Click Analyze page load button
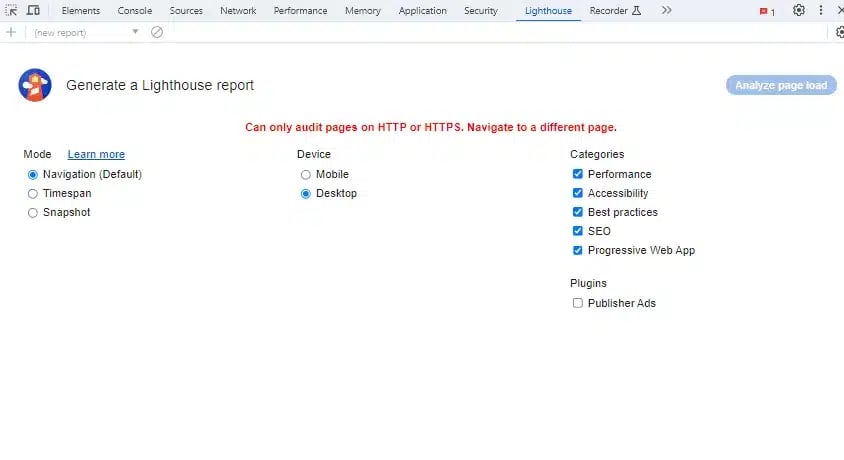Viewport: 844px width, 460px height. pos(781,85)
